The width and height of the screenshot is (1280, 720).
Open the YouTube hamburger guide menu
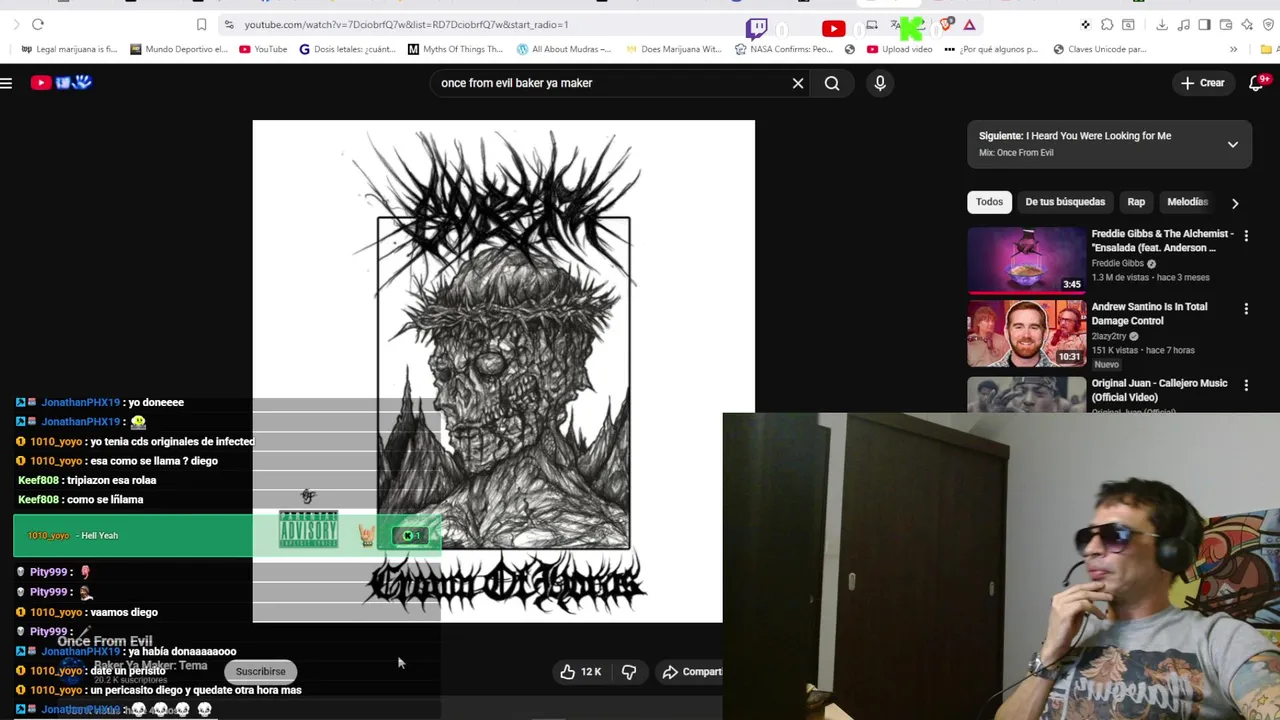pos(6,83)
